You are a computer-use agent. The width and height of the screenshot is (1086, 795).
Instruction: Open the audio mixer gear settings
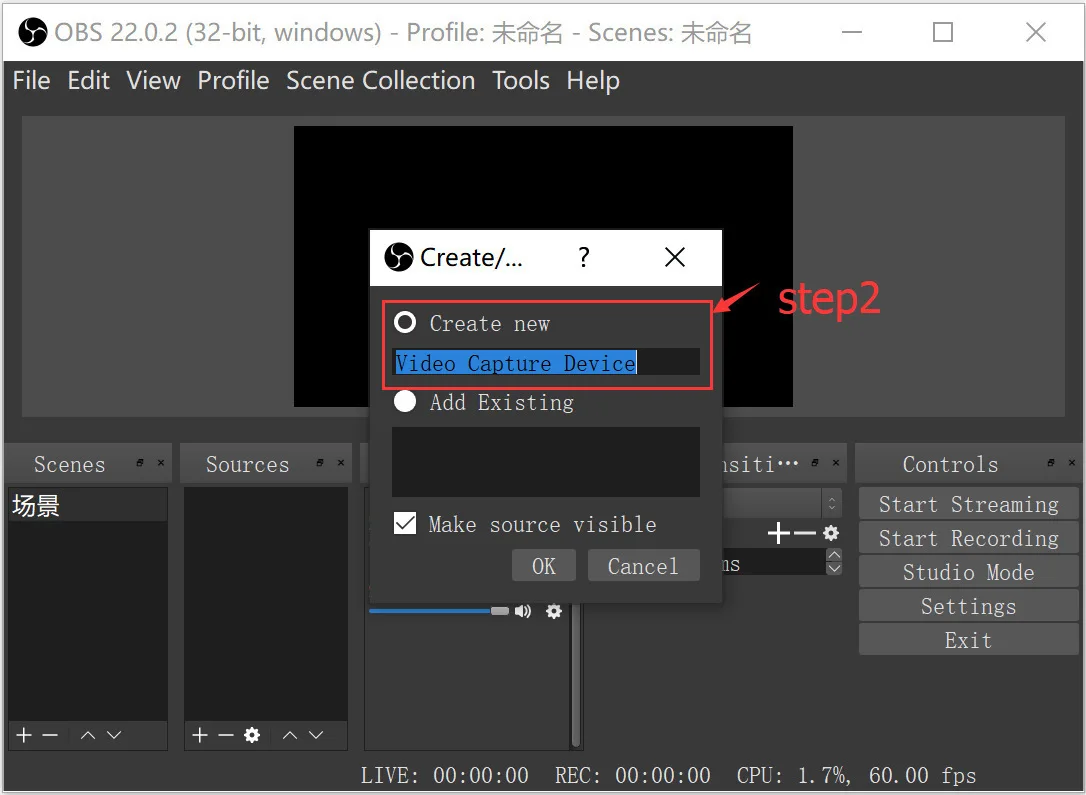554,611
